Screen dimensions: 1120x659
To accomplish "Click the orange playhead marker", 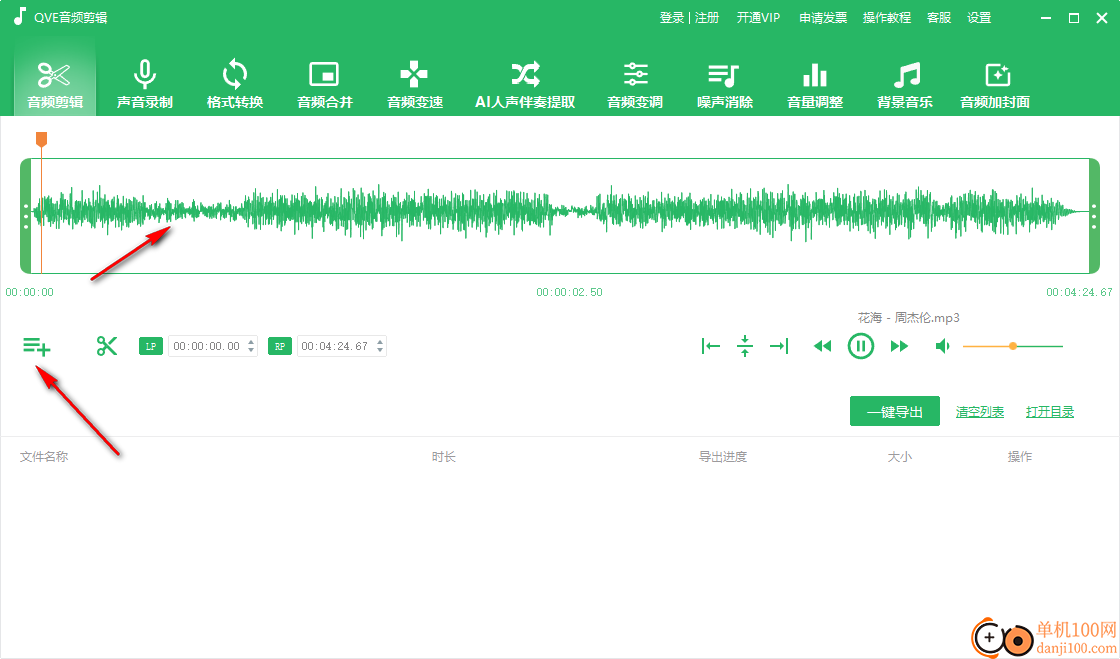I will [41, 139].
